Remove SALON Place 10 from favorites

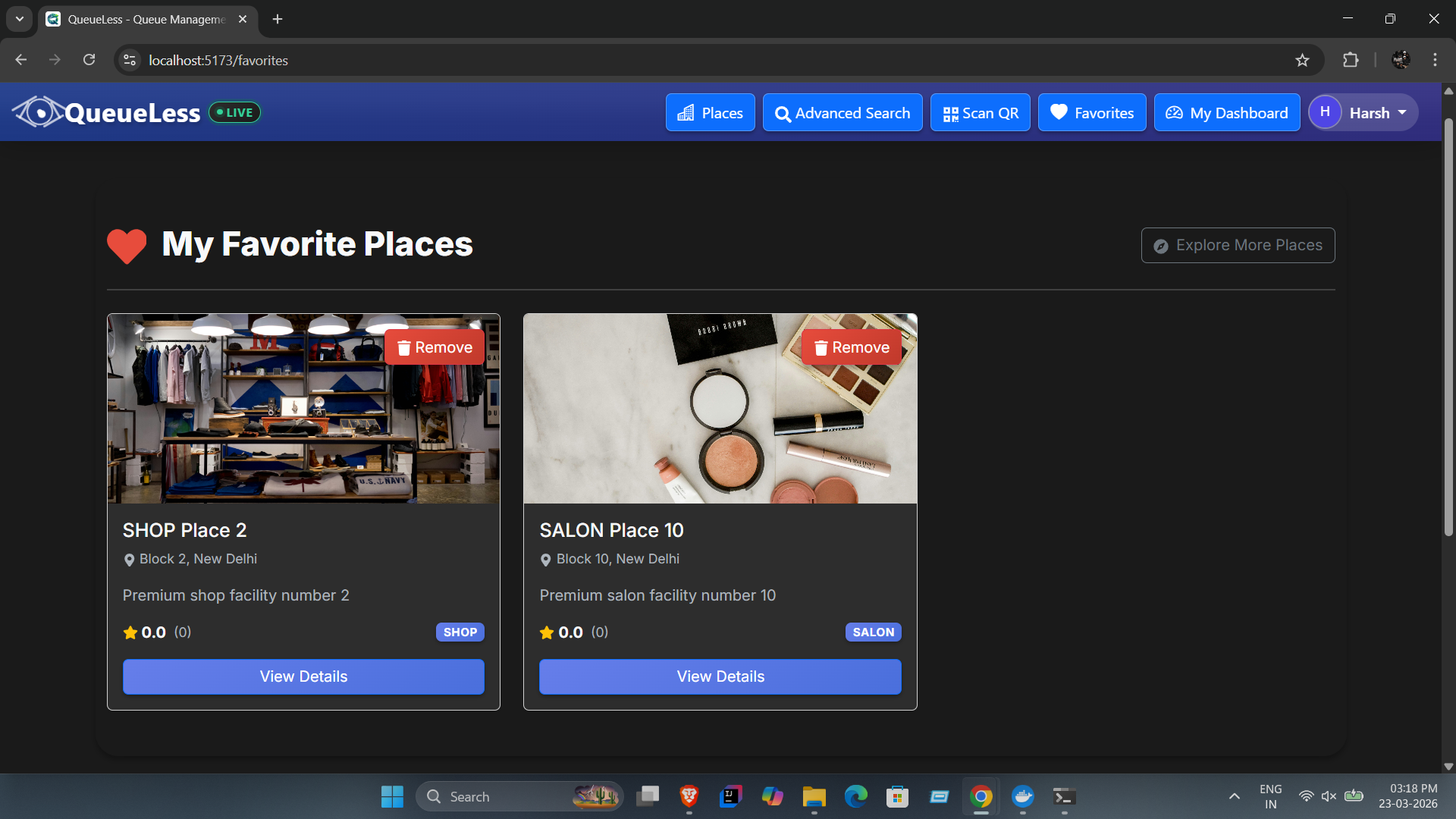(x=852, y=347)
